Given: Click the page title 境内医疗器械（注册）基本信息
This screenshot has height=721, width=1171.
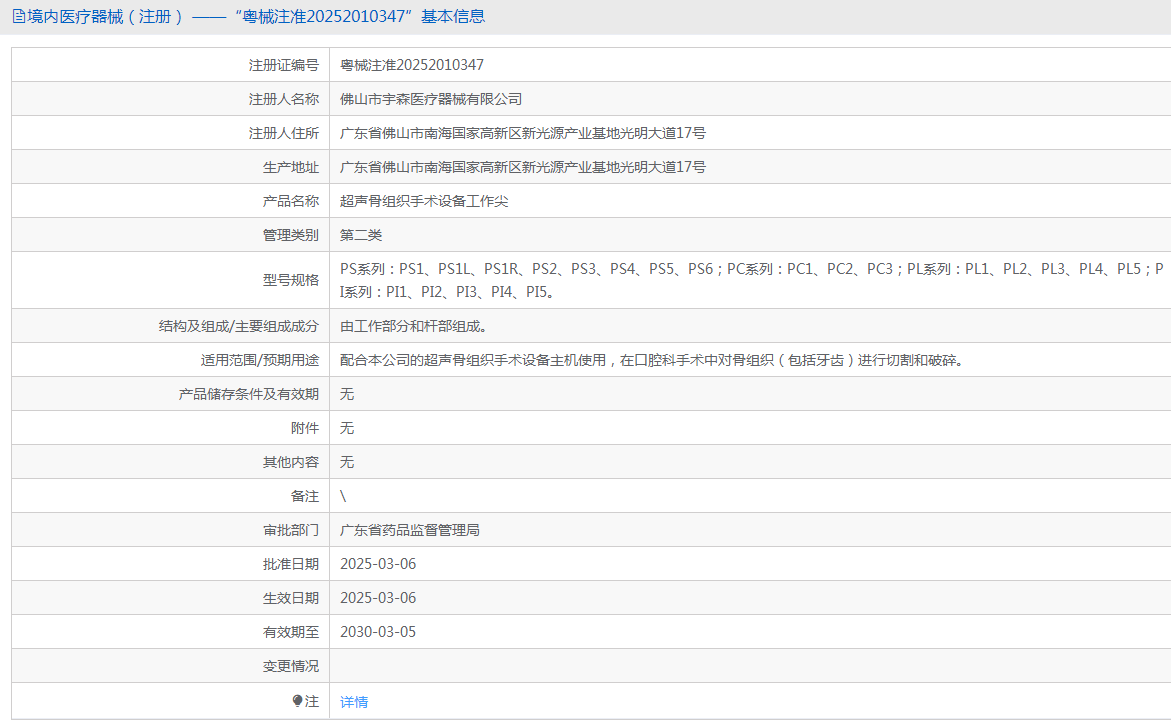Looking at the screenshot, I should 255,16.
